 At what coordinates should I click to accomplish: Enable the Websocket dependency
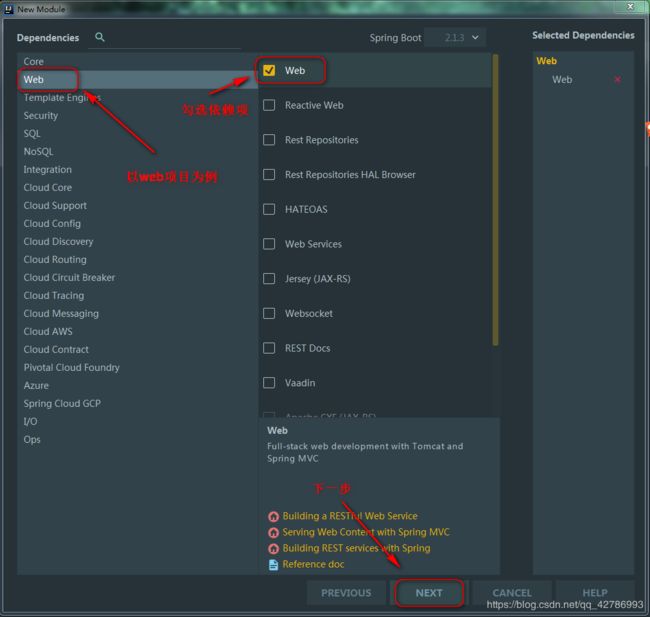tap(269, 313)
